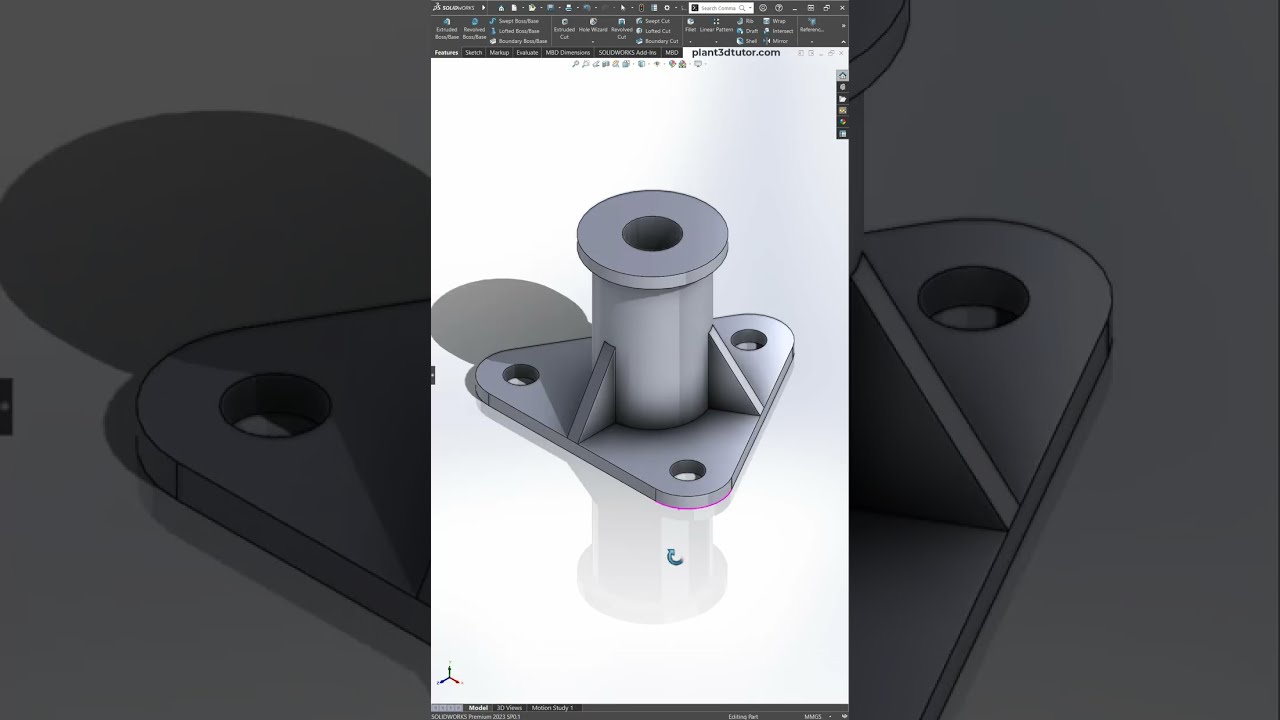Pick the Swept Cut command
1280x720 pixels.
[x=653, y=21]
